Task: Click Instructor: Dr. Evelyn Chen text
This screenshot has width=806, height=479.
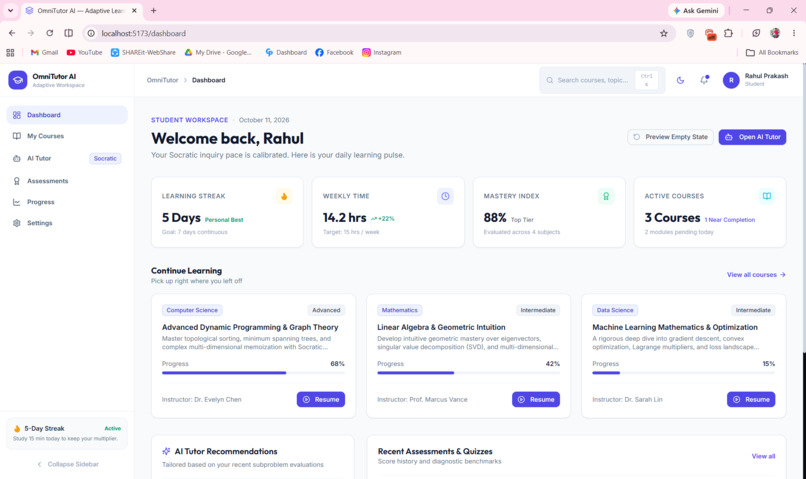Action: click(x=202, y=399)
